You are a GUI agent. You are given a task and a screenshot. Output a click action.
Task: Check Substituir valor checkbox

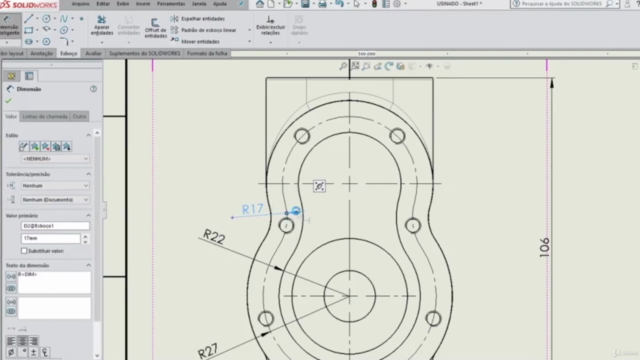(24, 251)
